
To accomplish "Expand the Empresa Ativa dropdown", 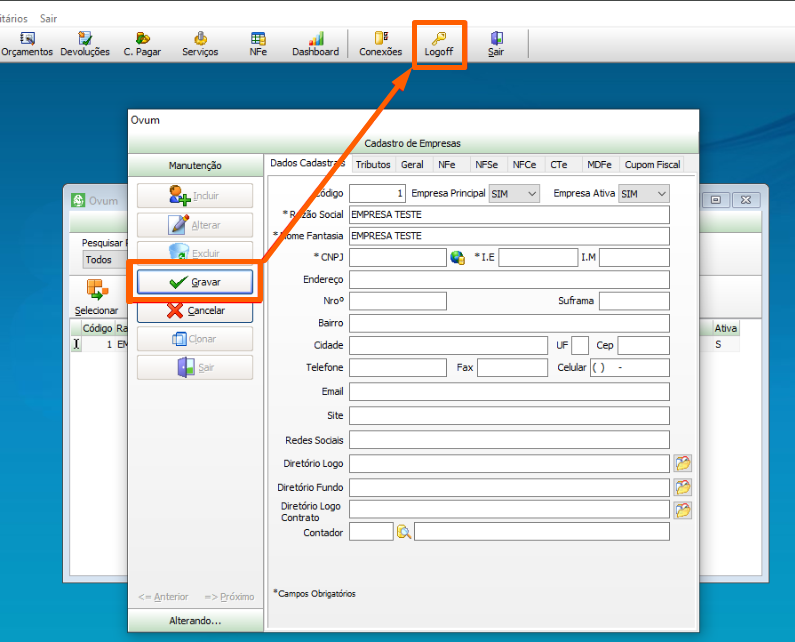I will point(660,194).
